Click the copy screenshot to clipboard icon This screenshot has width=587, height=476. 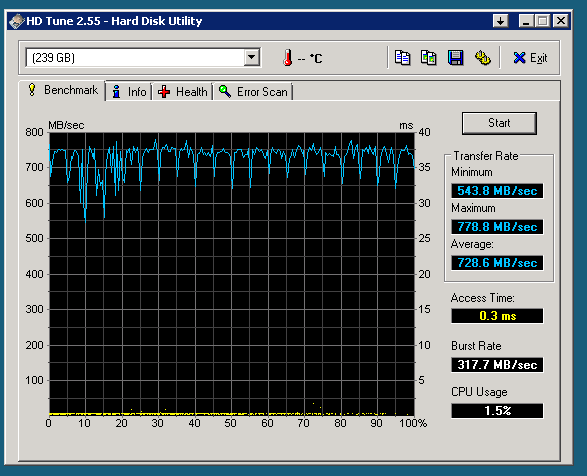[428, 58]
